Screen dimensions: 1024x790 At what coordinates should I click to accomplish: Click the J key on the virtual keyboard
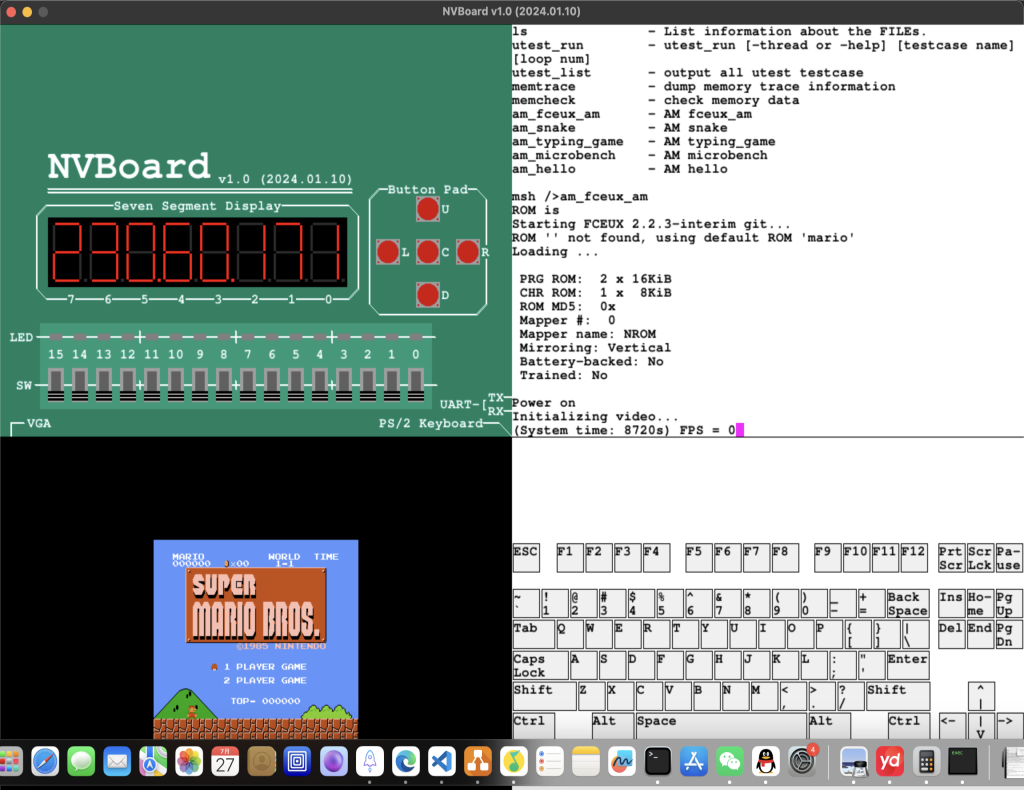[x=756, y=665]
